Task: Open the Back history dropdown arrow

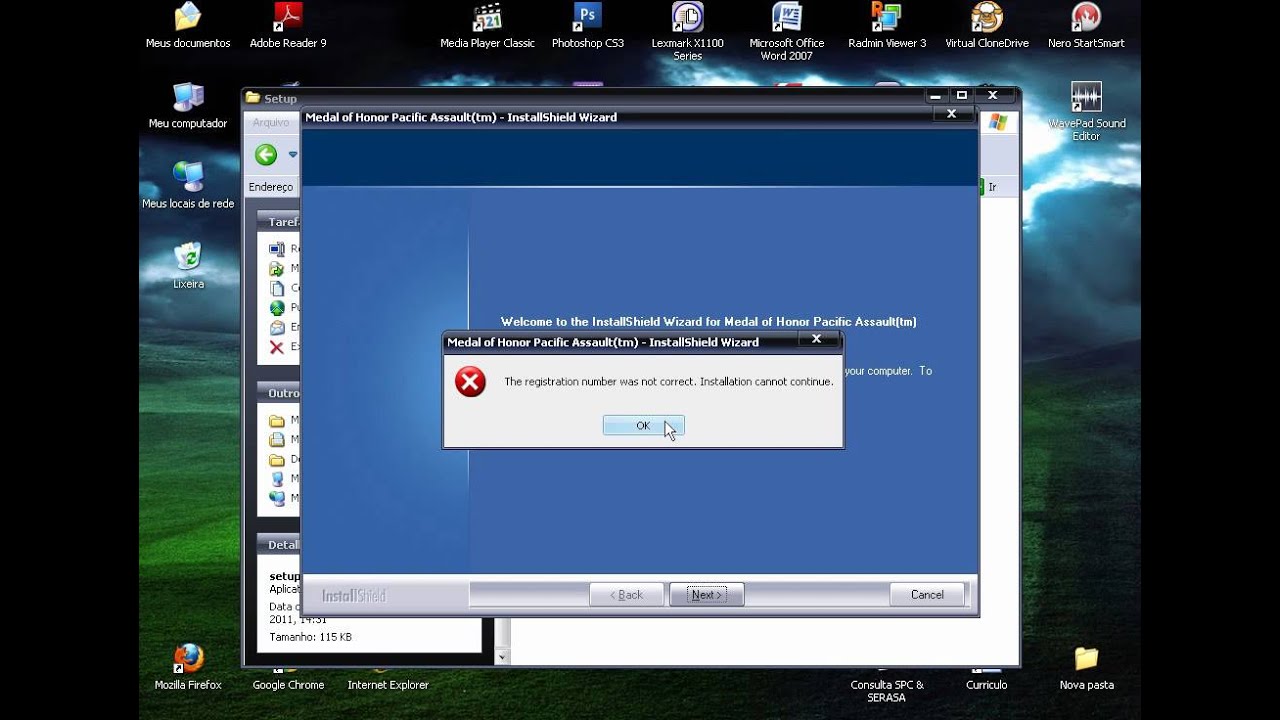Action: click(293, 154)
